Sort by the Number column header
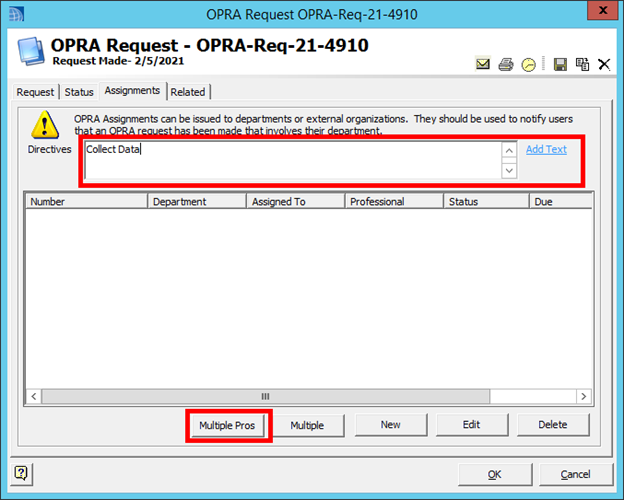The height and width of the screenshot is (500, 624). pyautogui.click(x=87, y=201)
